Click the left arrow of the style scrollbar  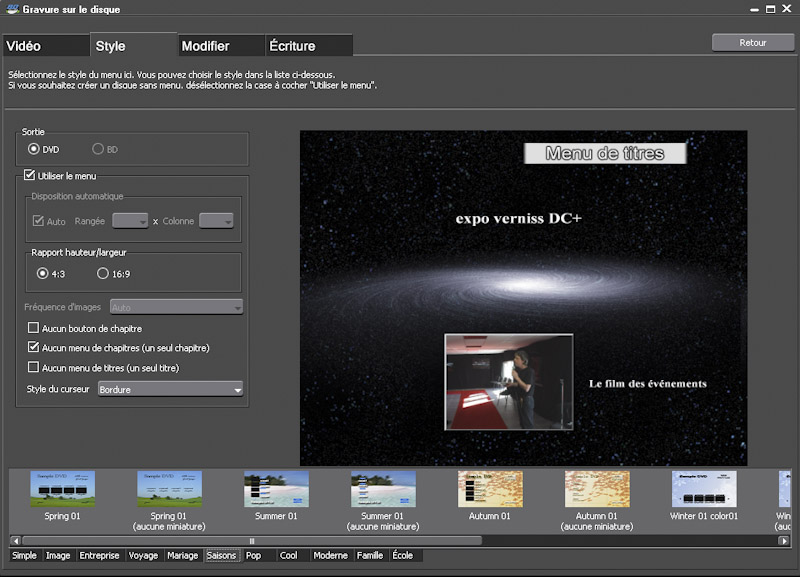(15, 540)
